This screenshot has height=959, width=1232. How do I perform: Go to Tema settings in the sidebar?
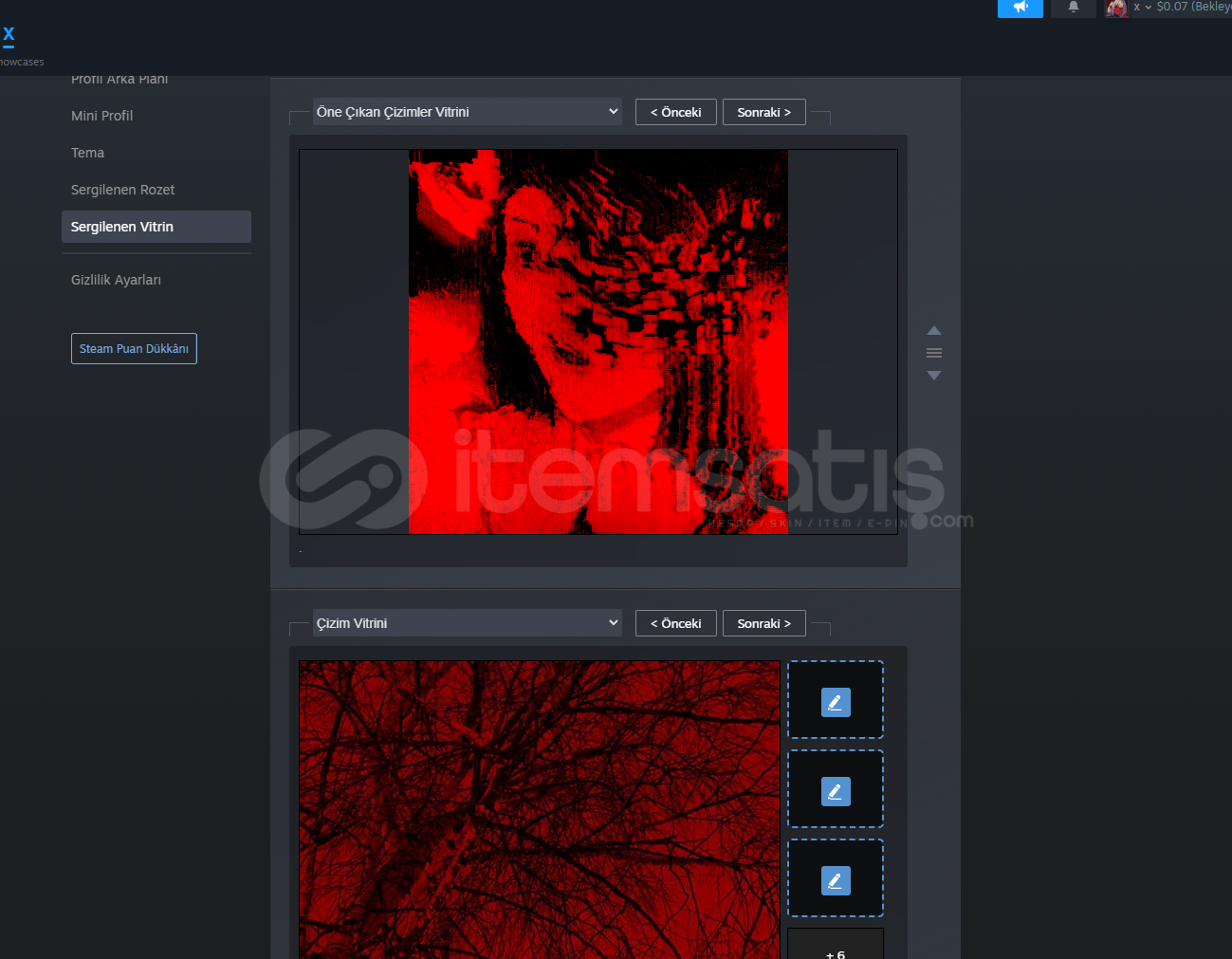pos(88,153)
